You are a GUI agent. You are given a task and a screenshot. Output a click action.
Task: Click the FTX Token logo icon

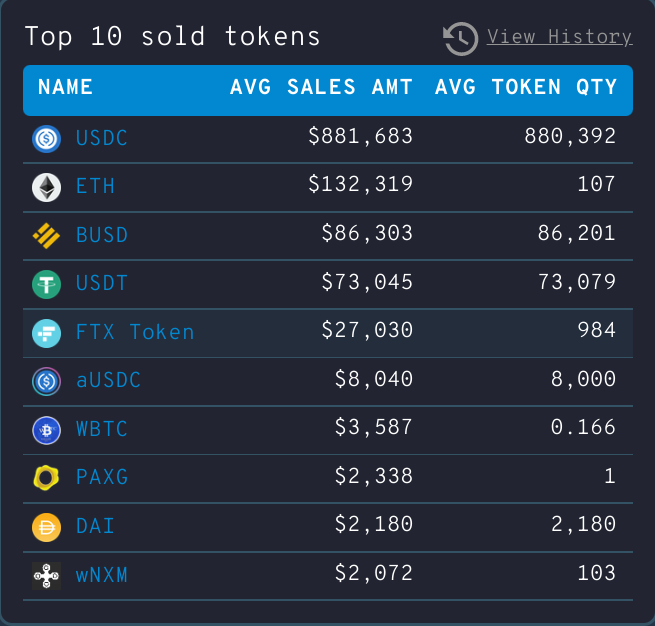pos(46,333)
